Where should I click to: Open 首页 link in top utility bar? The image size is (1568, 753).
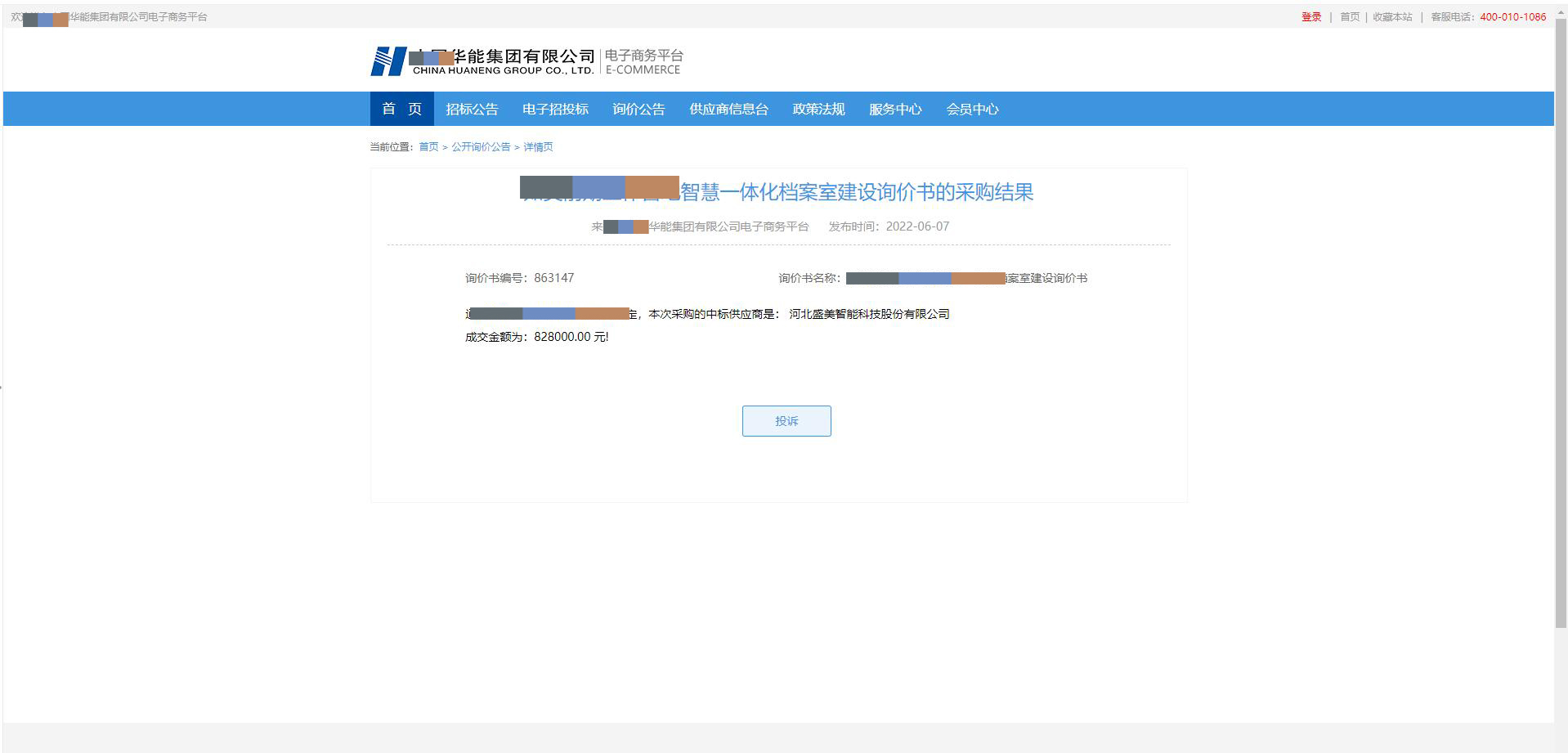point(1350,17)
